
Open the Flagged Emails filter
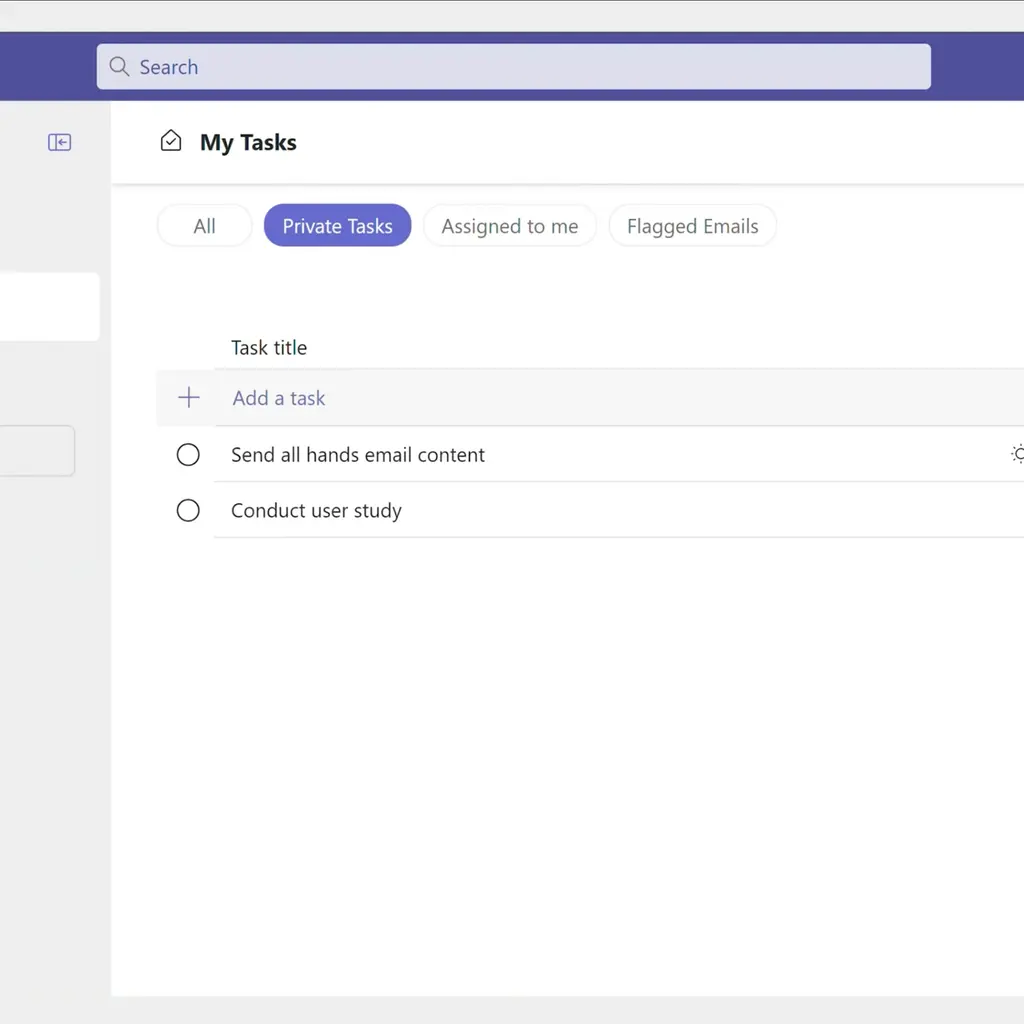(x=692, y=226)
